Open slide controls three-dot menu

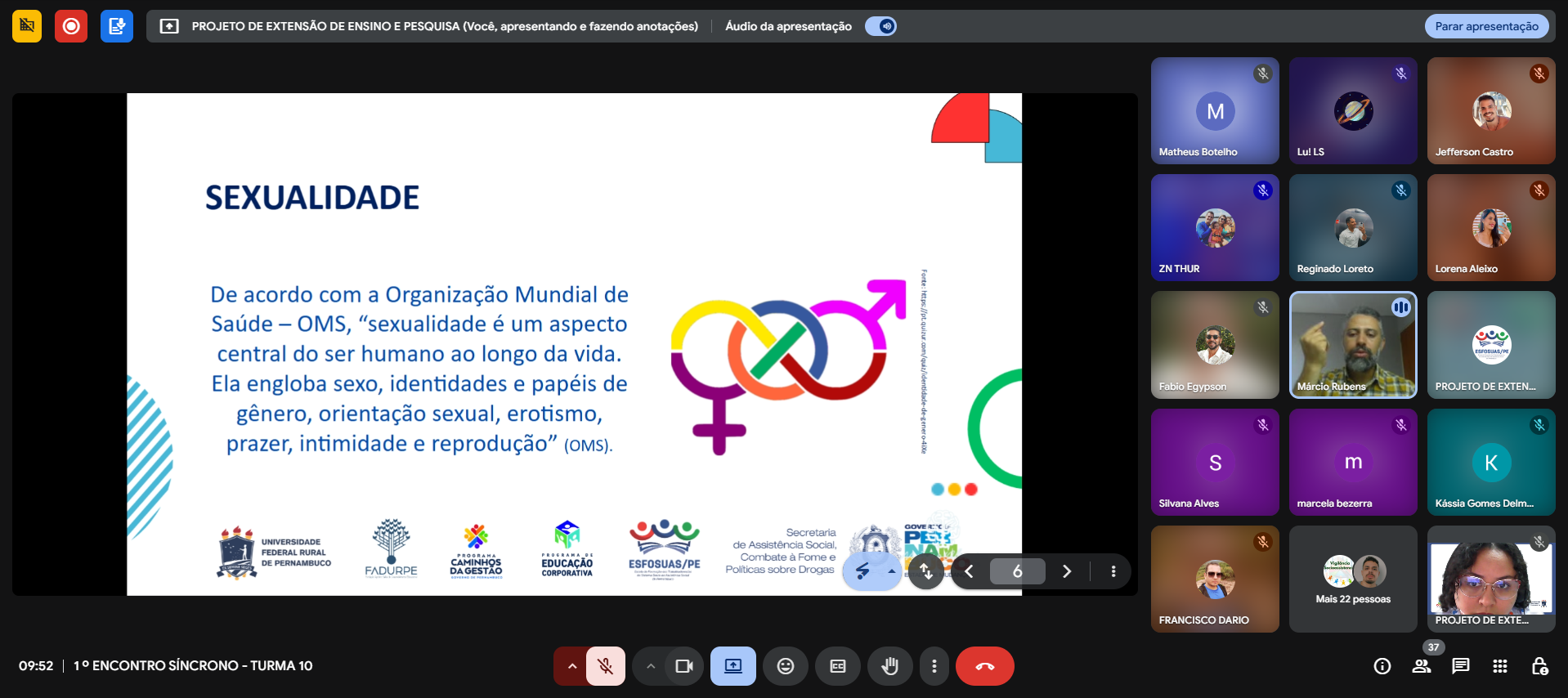[1113, 571]
